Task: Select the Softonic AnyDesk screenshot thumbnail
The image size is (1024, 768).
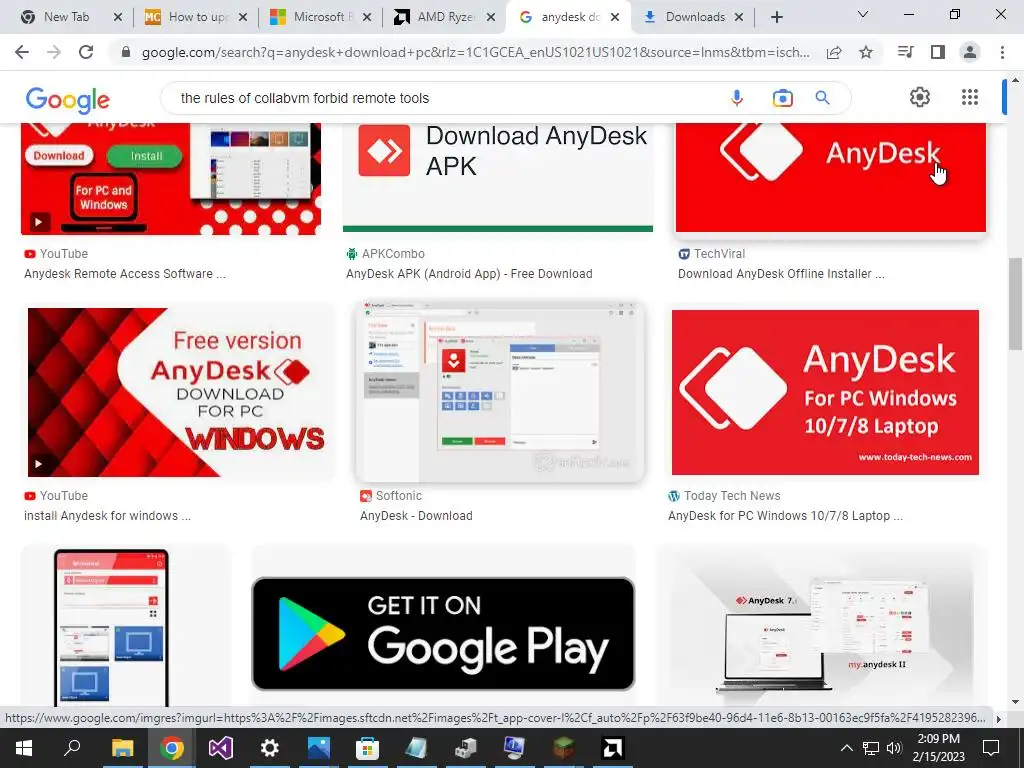Action: coord(500,391)
